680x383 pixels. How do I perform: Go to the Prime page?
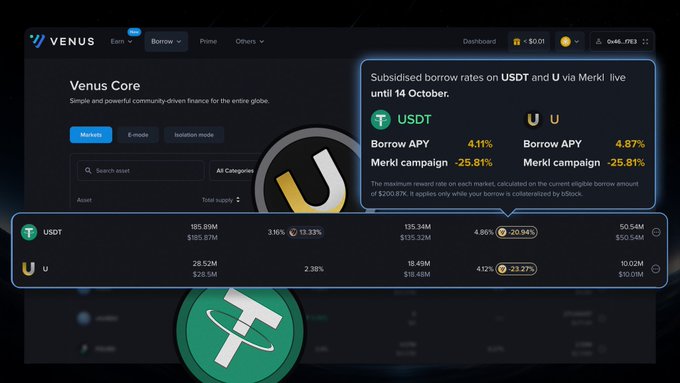pyautogui.click(x=208, y=41)
